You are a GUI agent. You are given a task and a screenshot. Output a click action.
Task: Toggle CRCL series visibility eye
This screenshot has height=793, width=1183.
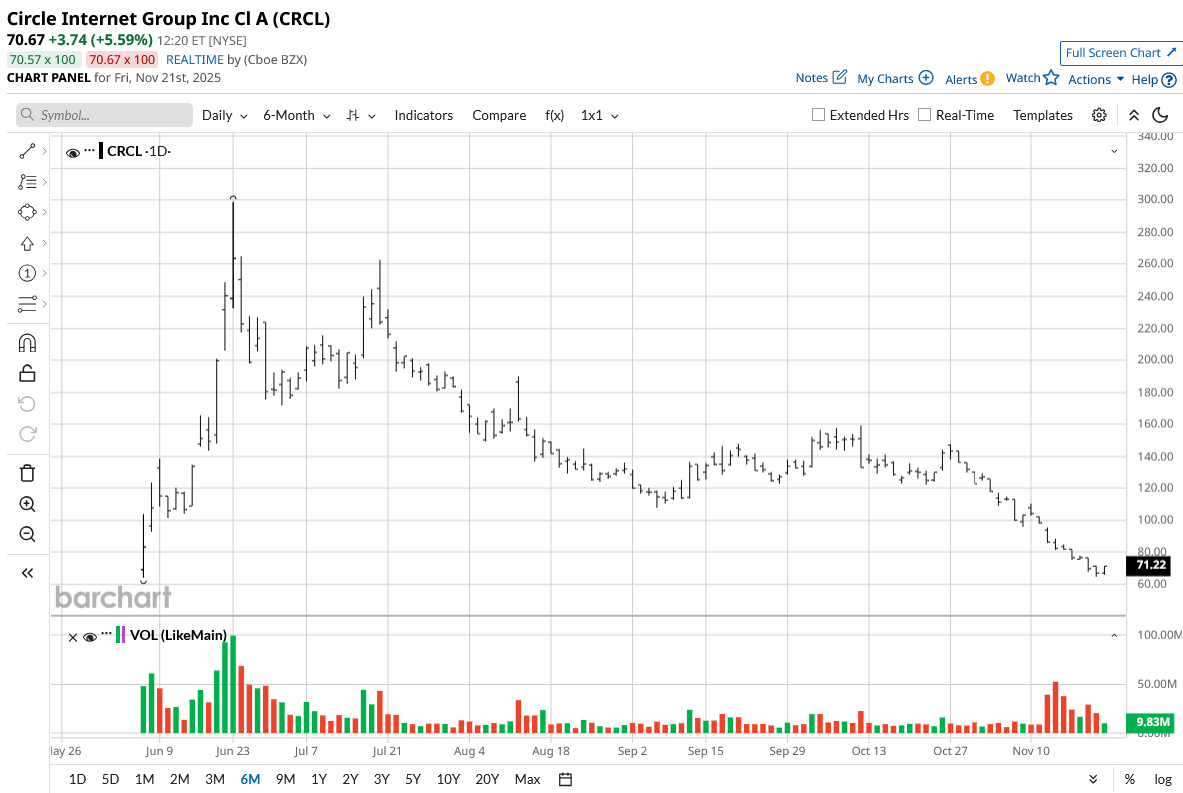[73, 152]
